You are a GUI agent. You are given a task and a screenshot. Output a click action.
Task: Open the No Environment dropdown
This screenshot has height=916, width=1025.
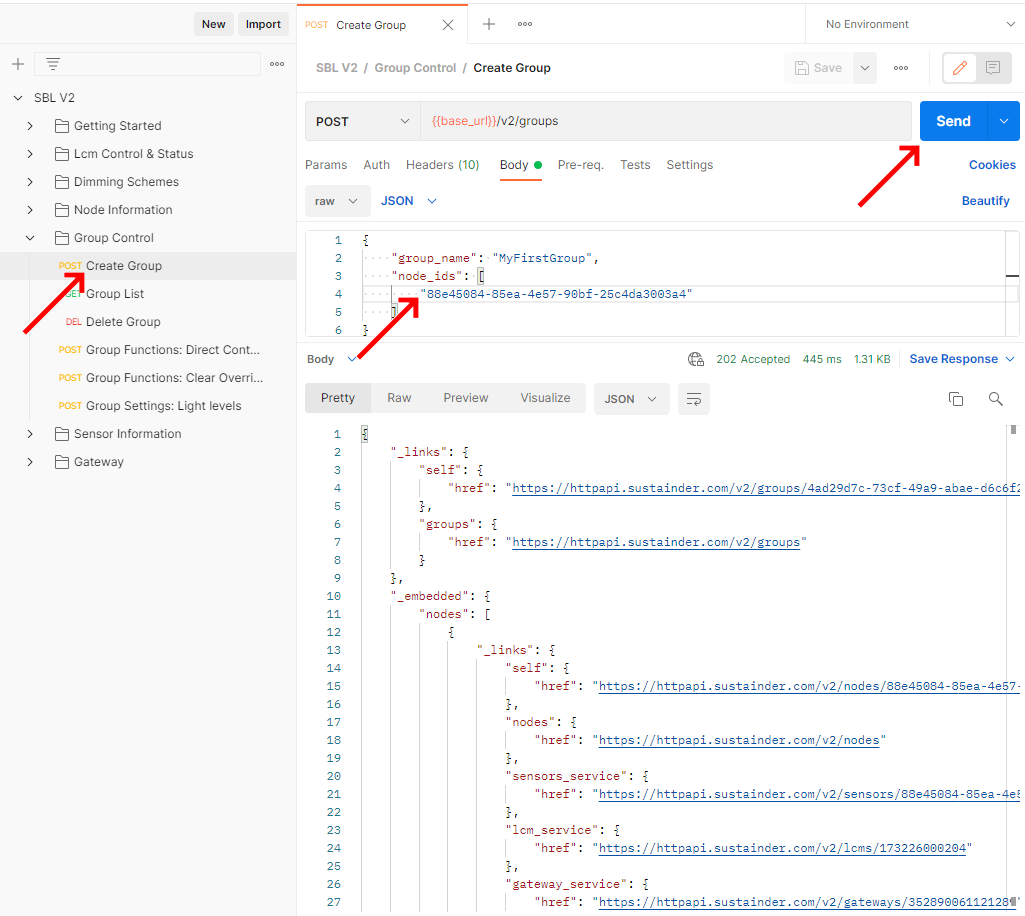(917, 24)
